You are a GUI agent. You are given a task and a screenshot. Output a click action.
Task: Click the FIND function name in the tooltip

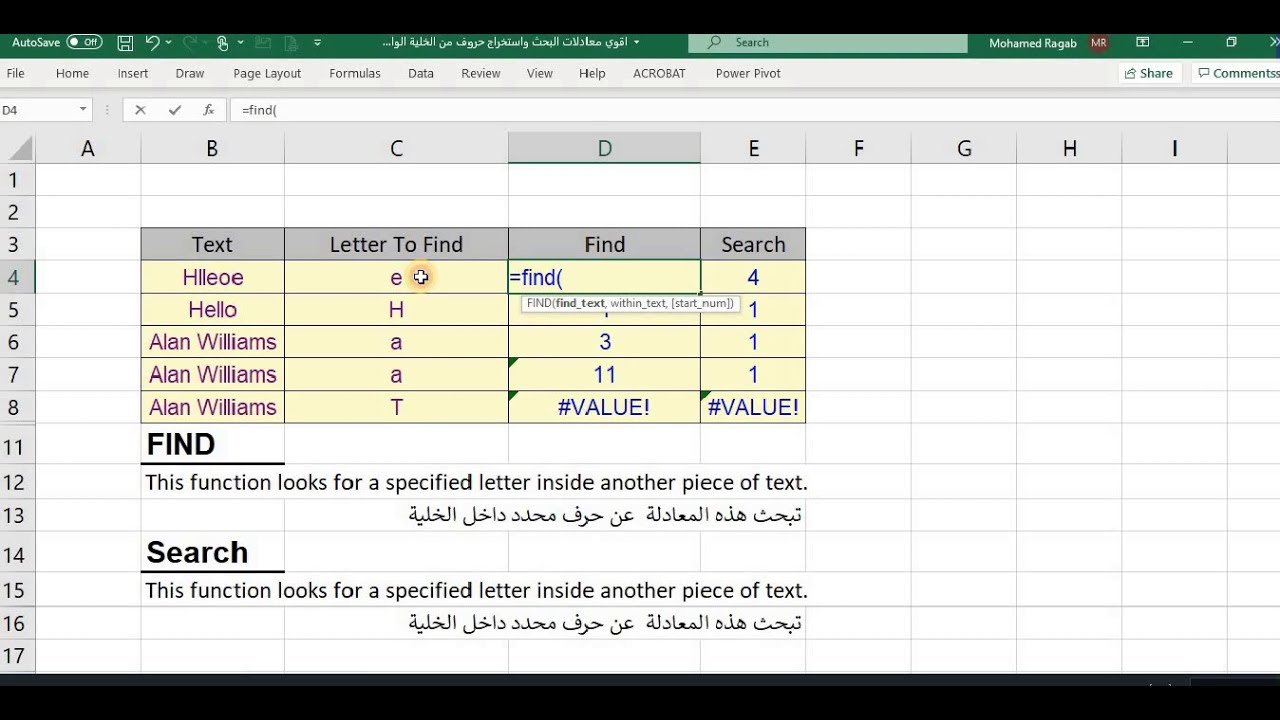pyautogui.click(x=539, y=303)
